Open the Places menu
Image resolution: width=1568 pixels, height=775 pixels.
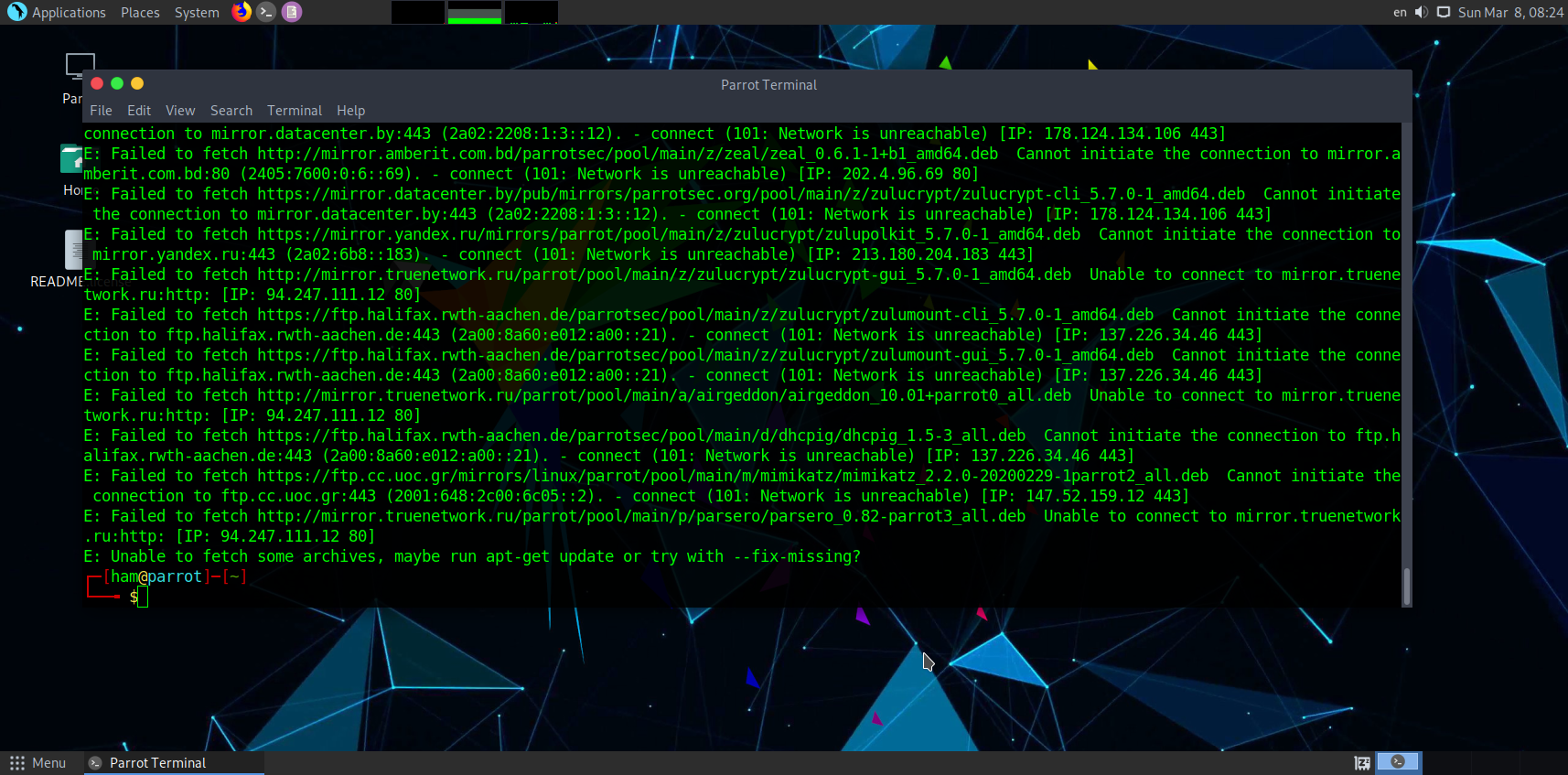[140, 13]
